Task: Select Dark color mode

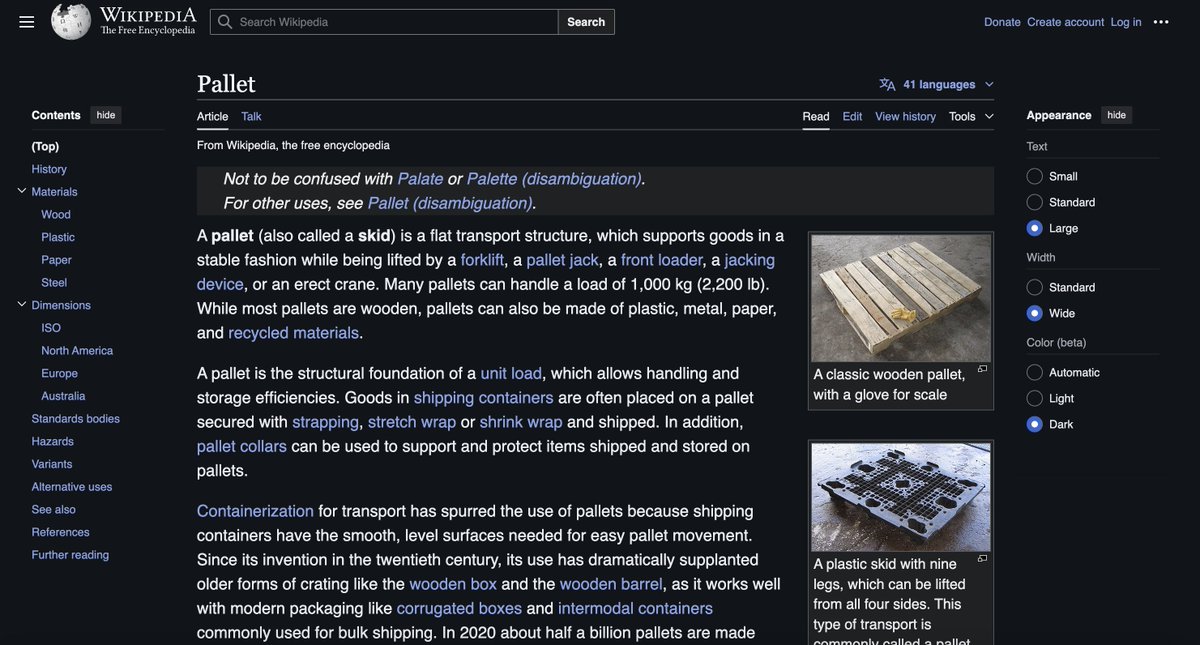Action: pyautogui.click(x=1035, y=424)
